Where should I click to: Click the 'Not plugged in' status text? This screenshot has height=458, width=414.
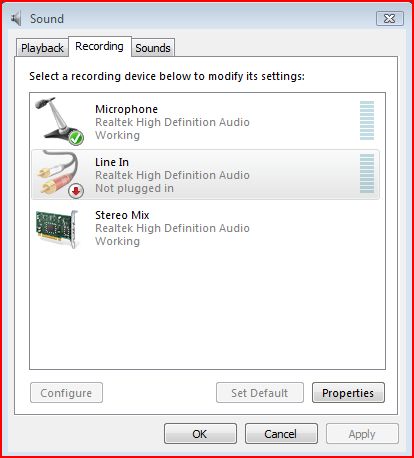click(x=134, y=188)
